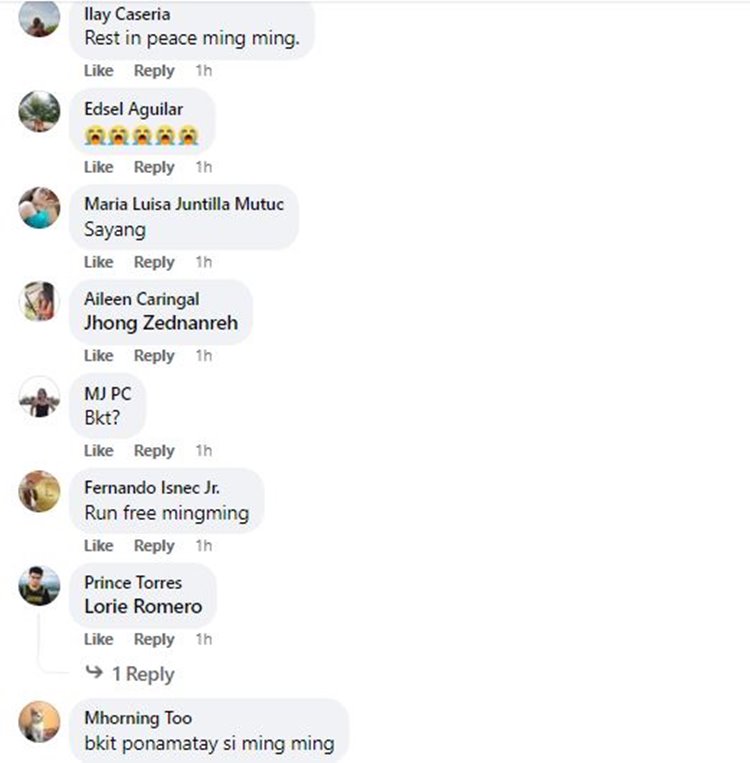The image size is (750, 763).
Task: Open the Mhorning Too name link
Action: point(138,718)
